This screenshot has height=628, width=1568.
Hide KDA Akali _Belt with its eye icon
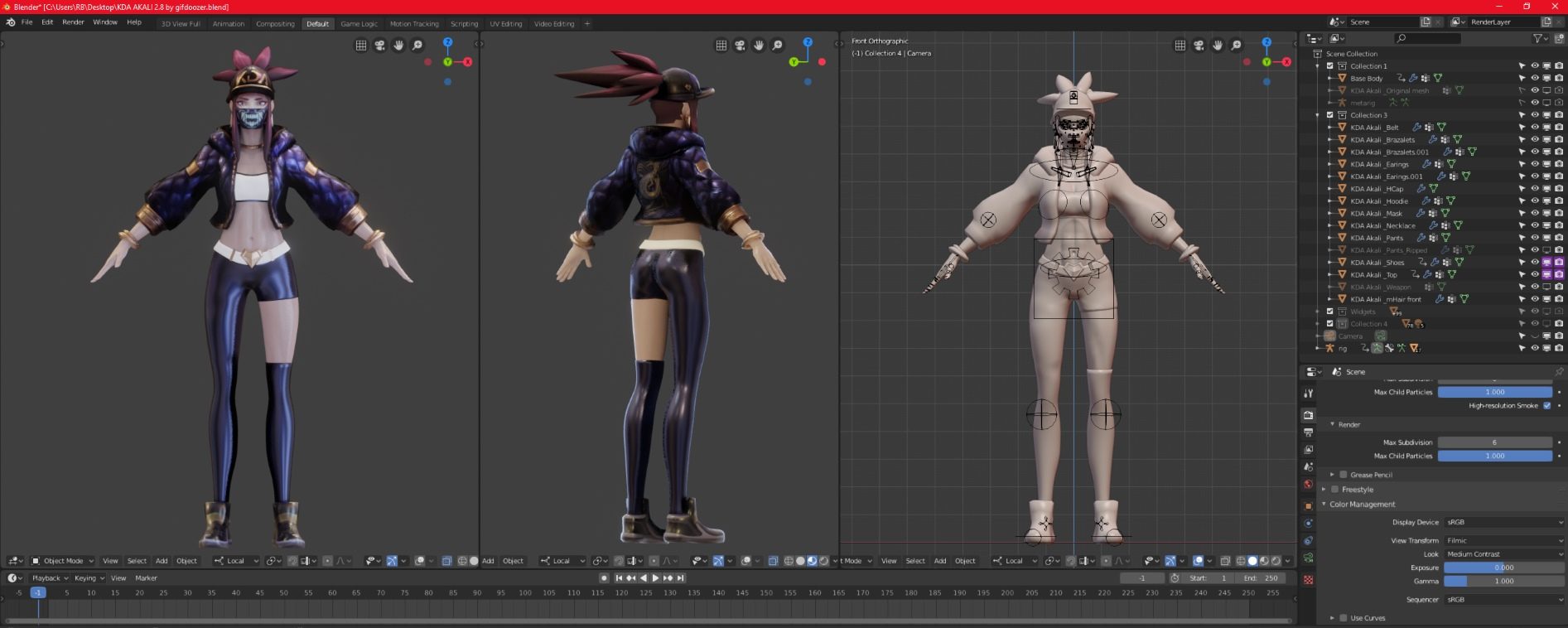tap(1535, 128)
